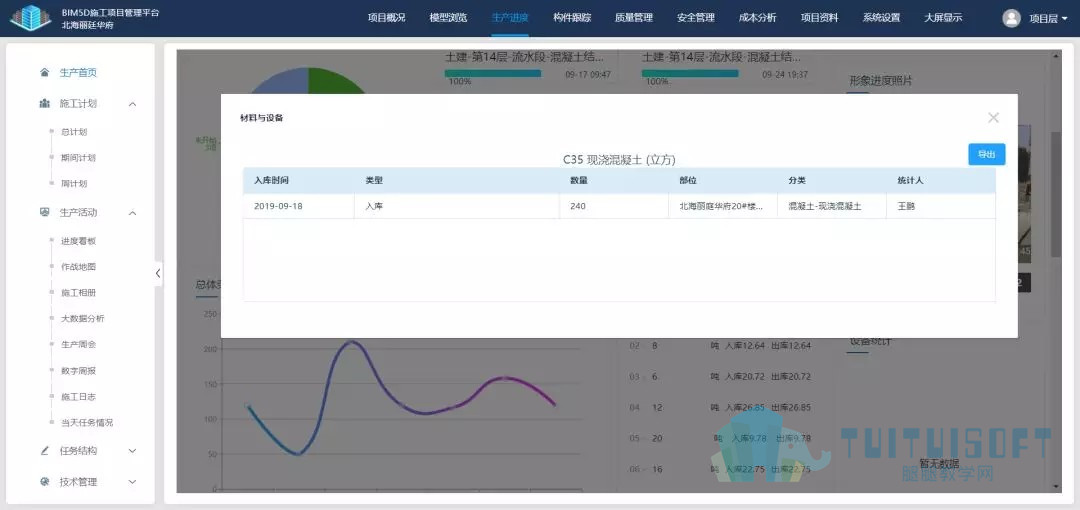Viewport: 1080px width, 510px height.
Task: Expand the 技术管理 section chevron
Action: 133,482
